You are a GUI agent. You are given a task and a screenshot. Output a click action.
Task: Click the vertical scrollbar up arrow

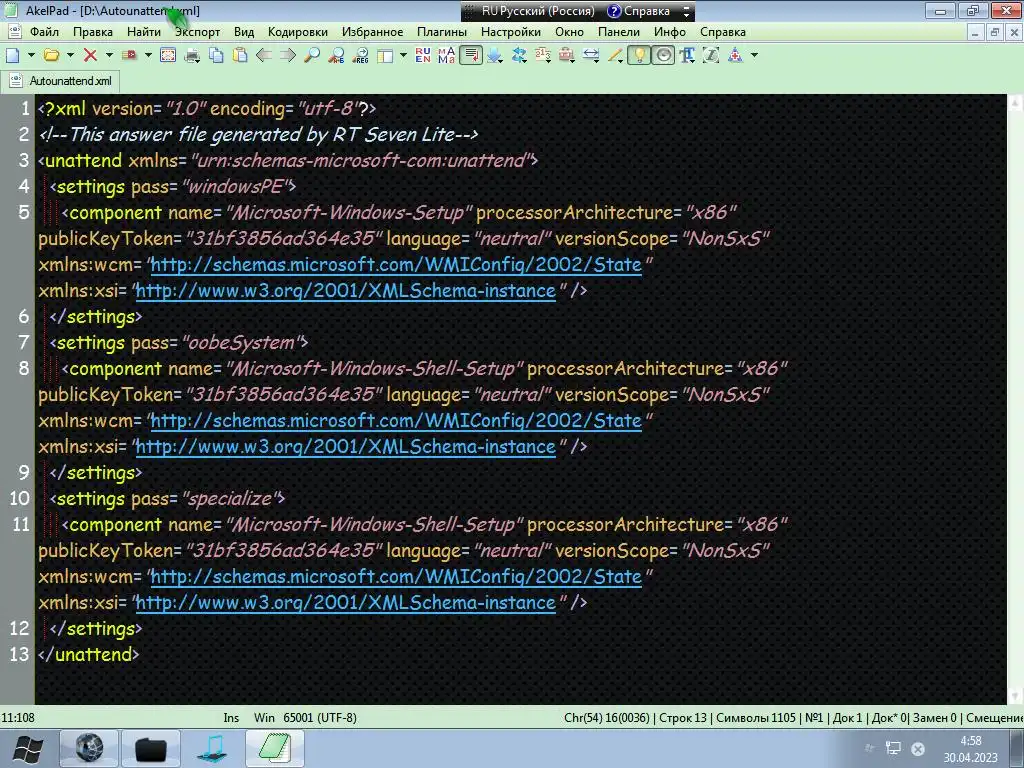pyautogui.click(x=1016, y=103)
